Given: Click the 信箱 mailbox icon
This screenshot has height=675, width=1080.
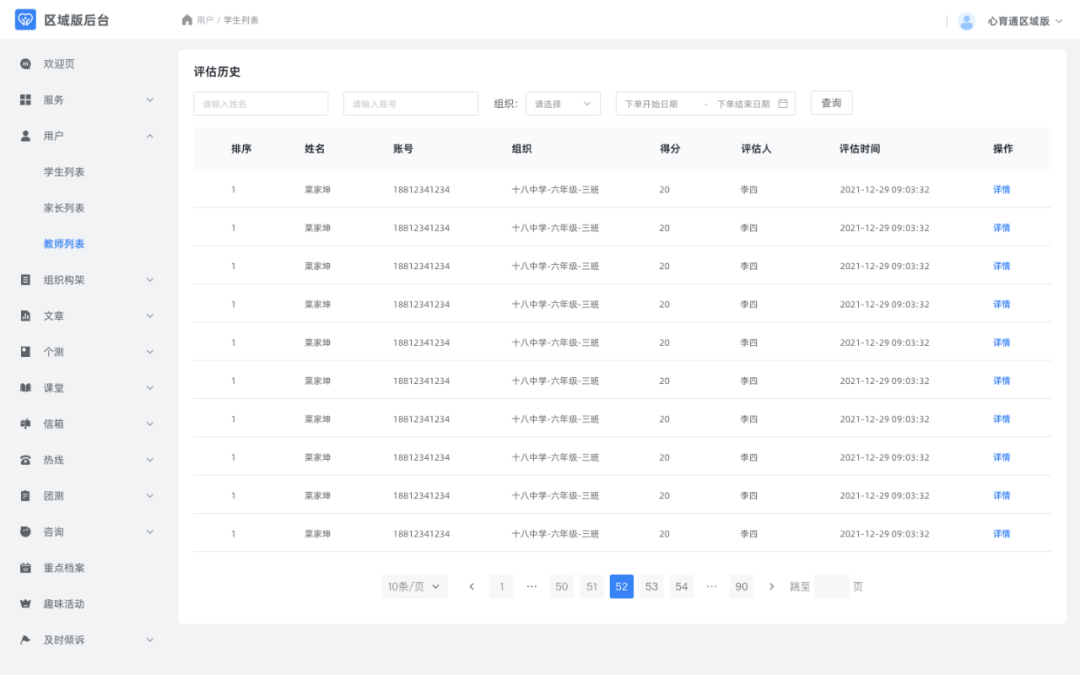Looking at the screenshot, I should tap(25, 424).
